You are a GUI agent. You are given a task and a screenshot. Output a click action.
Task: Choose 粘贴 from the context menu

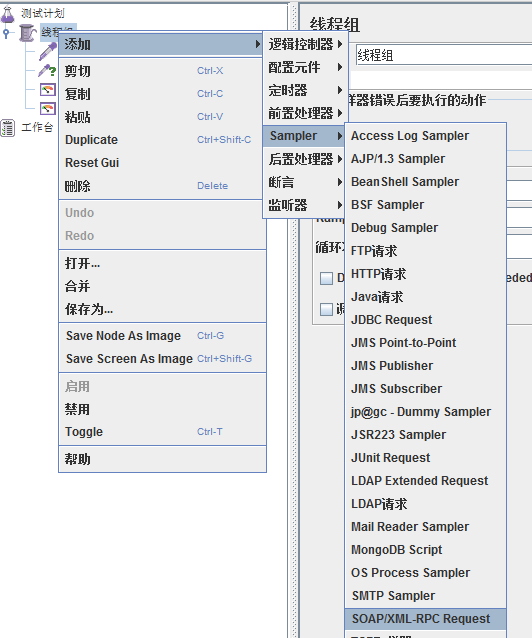coord(160,117)
